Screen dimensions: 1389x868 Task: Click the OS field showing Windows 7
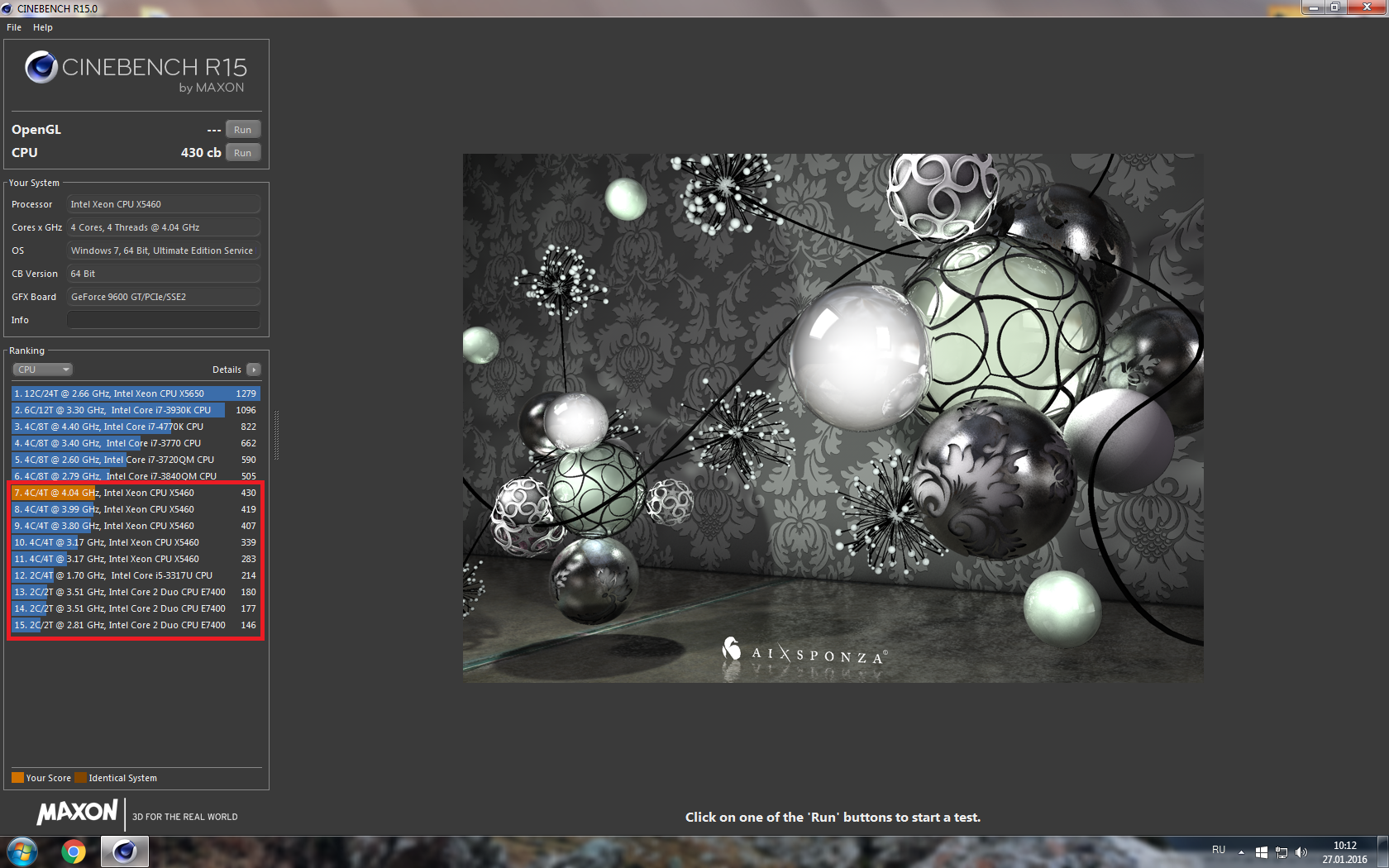tap(164, 250)
